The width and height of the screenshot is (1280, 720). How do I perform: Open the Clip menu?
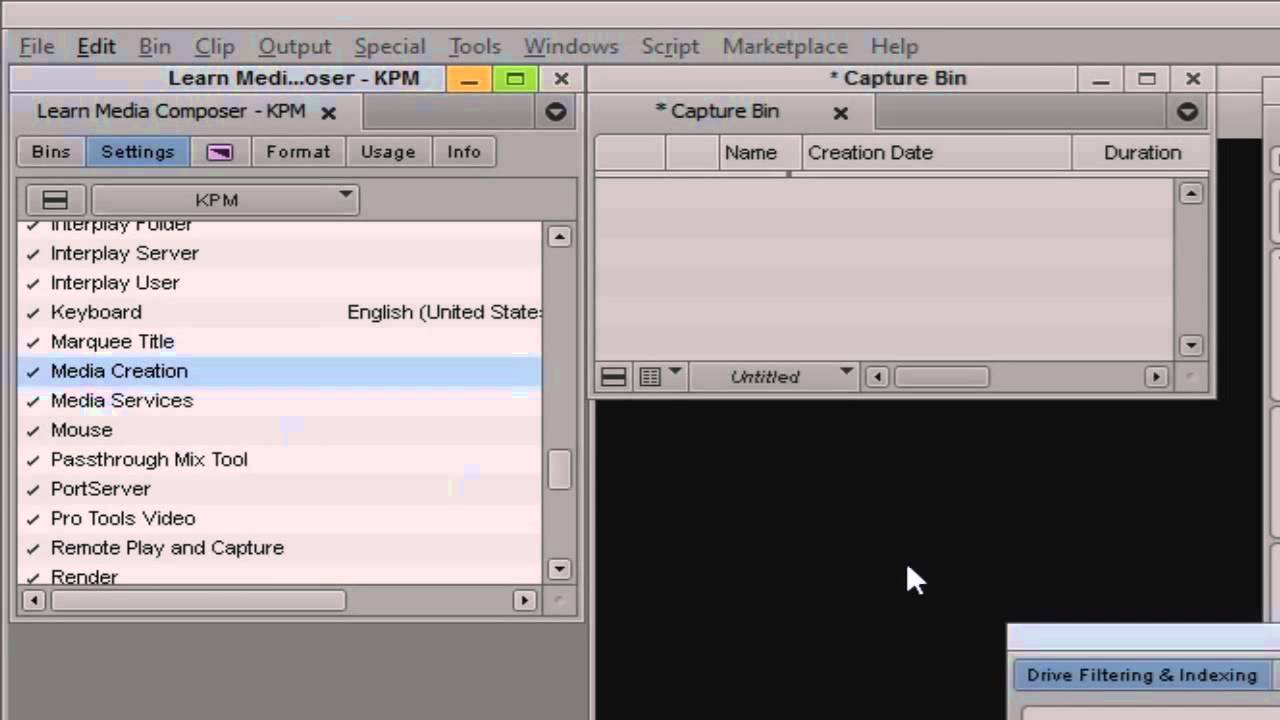pos(214,46)
